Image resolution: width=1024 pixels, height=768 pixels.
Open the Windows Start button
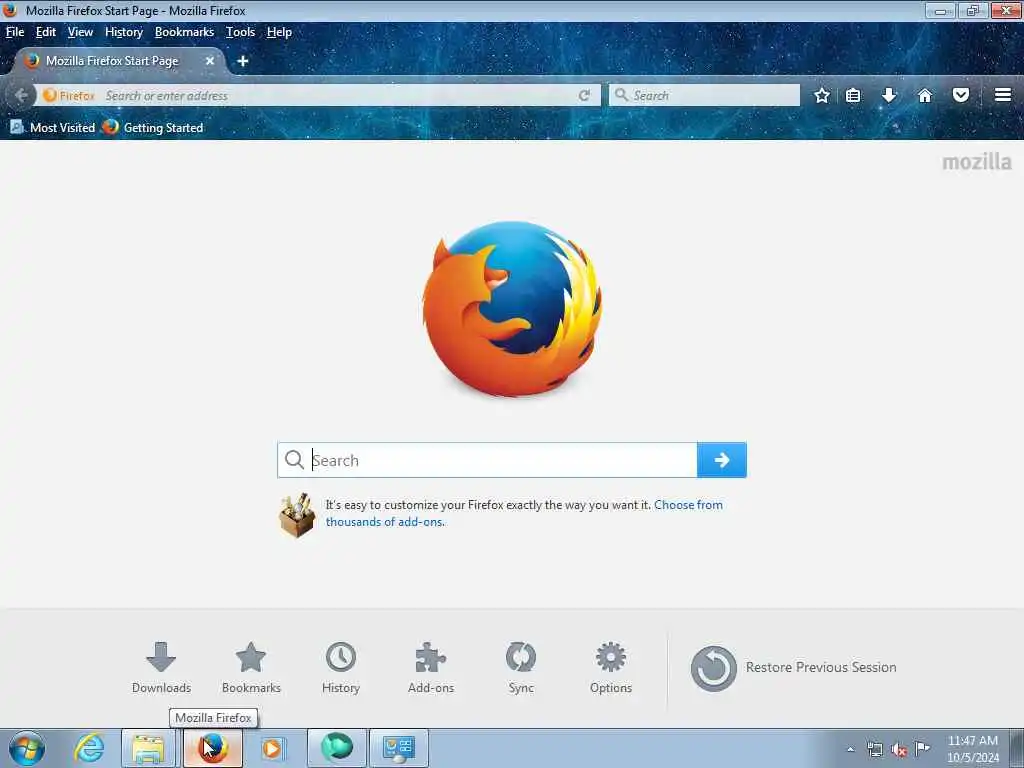pos(27,748)
